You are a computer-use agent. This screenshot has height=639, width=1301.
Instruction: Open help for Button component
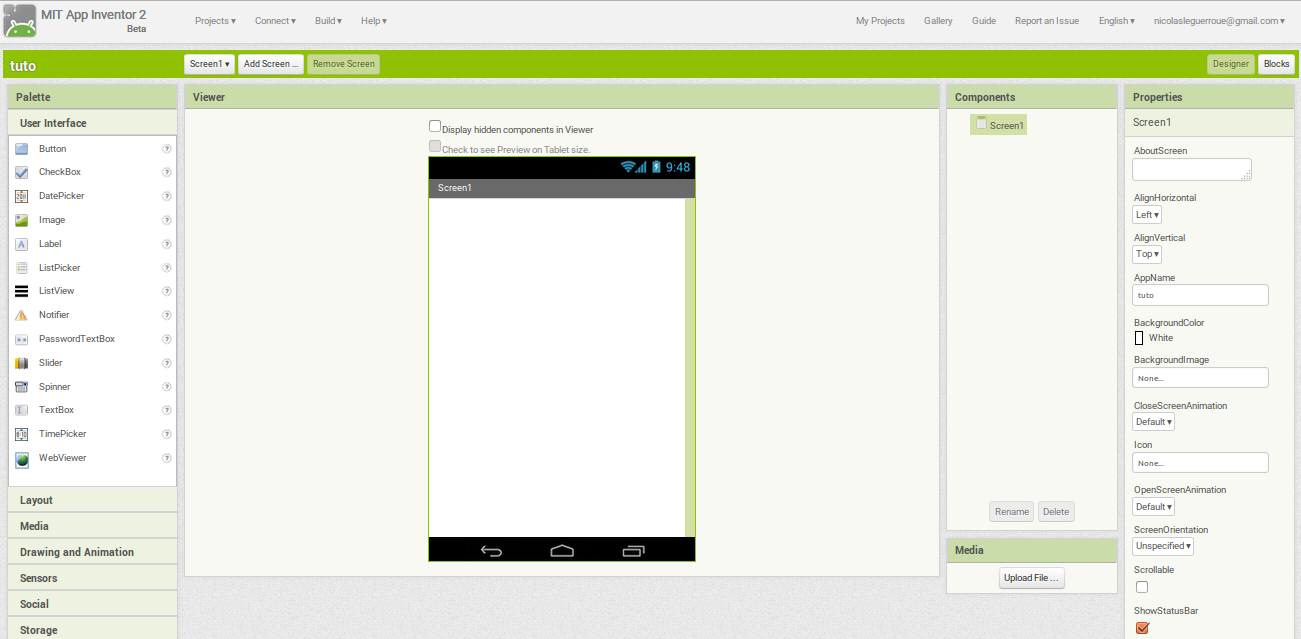tap(167, 148)
